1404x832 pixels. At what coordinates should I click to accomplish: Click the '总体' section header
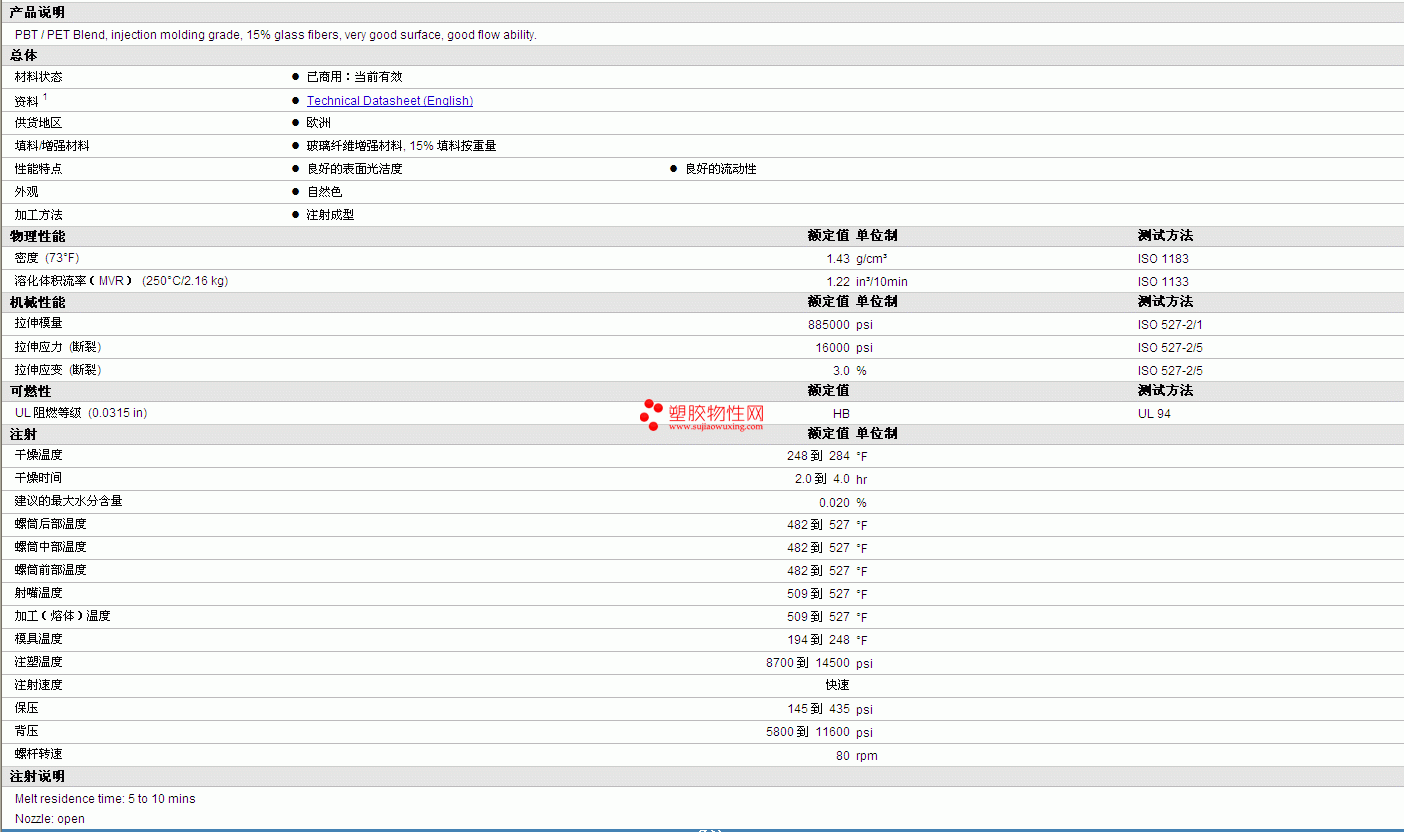tap(23, 55)
